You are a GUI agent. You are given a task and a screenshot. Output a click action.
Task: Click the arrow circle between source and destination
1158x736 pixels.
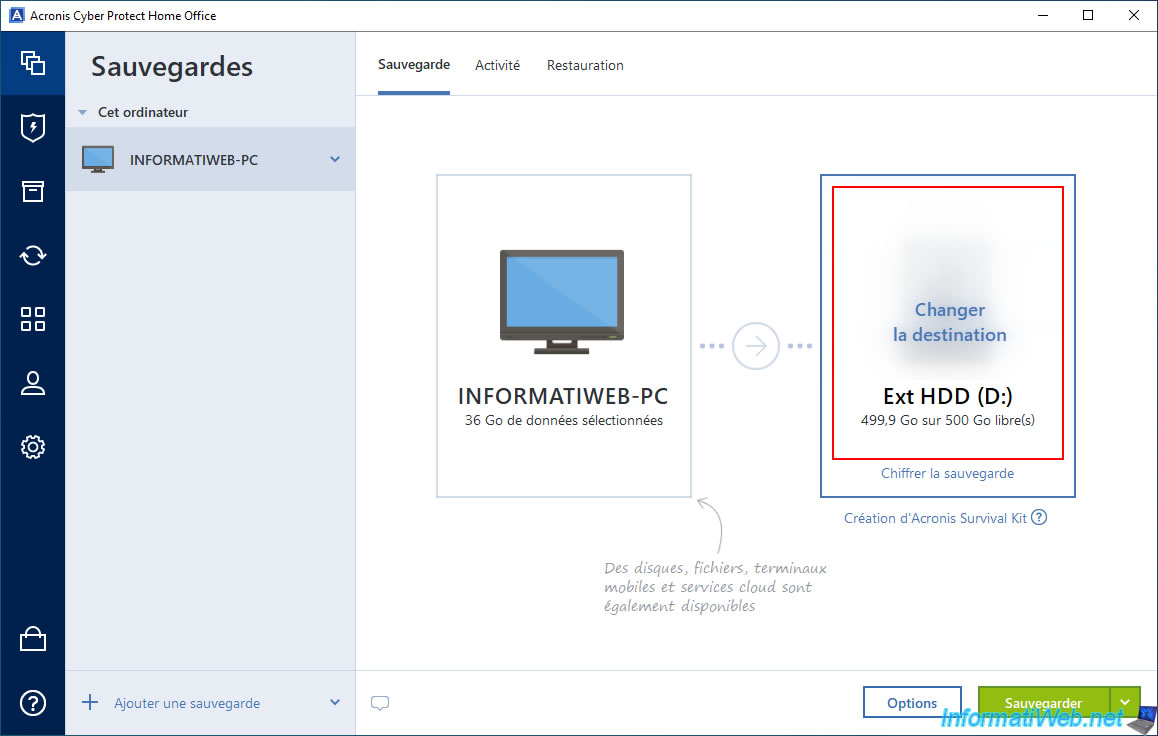756,345
